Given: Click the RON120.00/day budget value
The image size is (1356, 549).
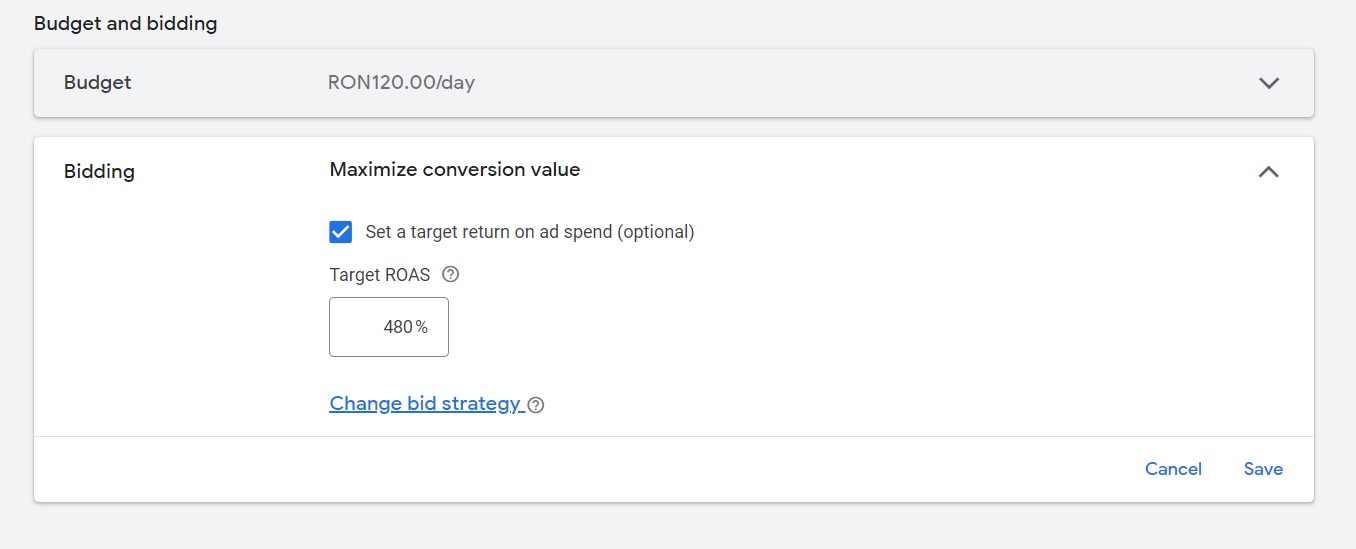Looking at the screenshot, I should click(x=401, y=83).
